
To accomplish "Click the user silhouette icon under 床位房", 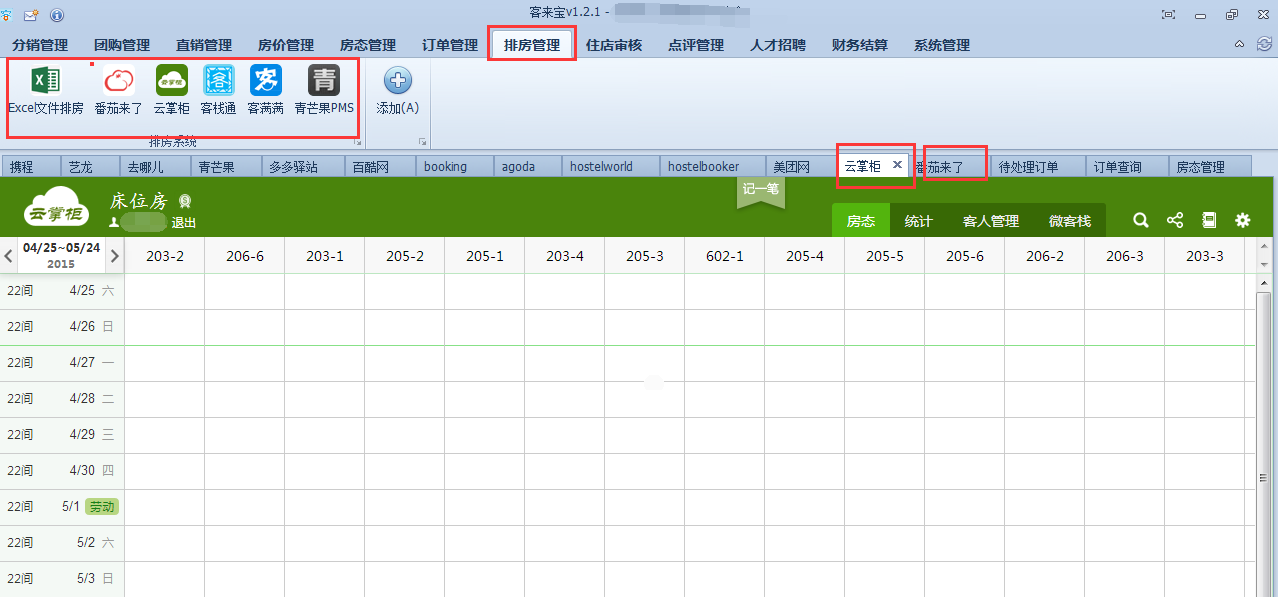I will 113,222.
